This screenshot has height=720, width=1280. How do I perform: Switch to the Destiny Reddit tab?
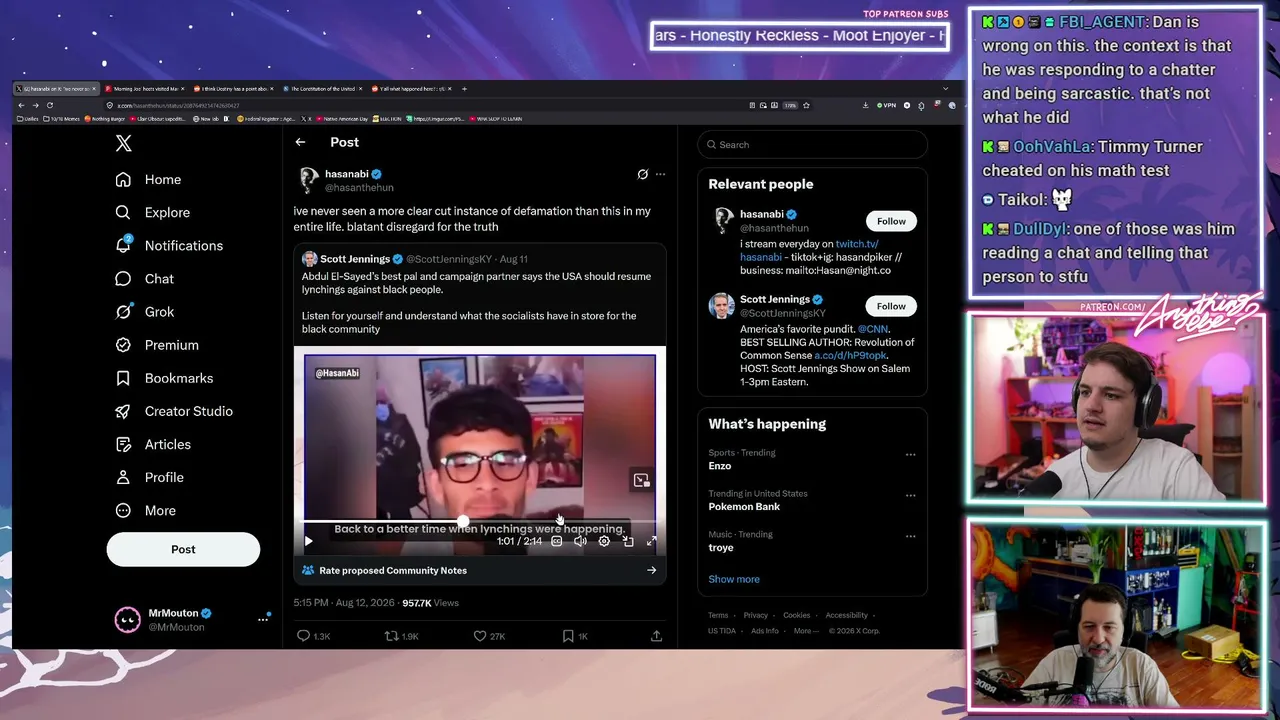pos(234,89)
